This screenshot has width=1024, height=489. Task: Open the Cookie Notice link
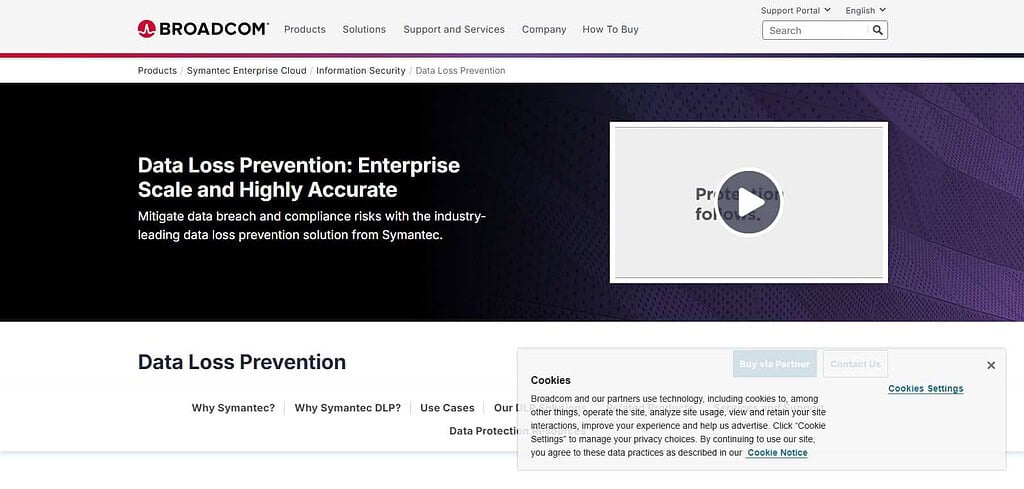pyautogui.click(x=777, y=452)
